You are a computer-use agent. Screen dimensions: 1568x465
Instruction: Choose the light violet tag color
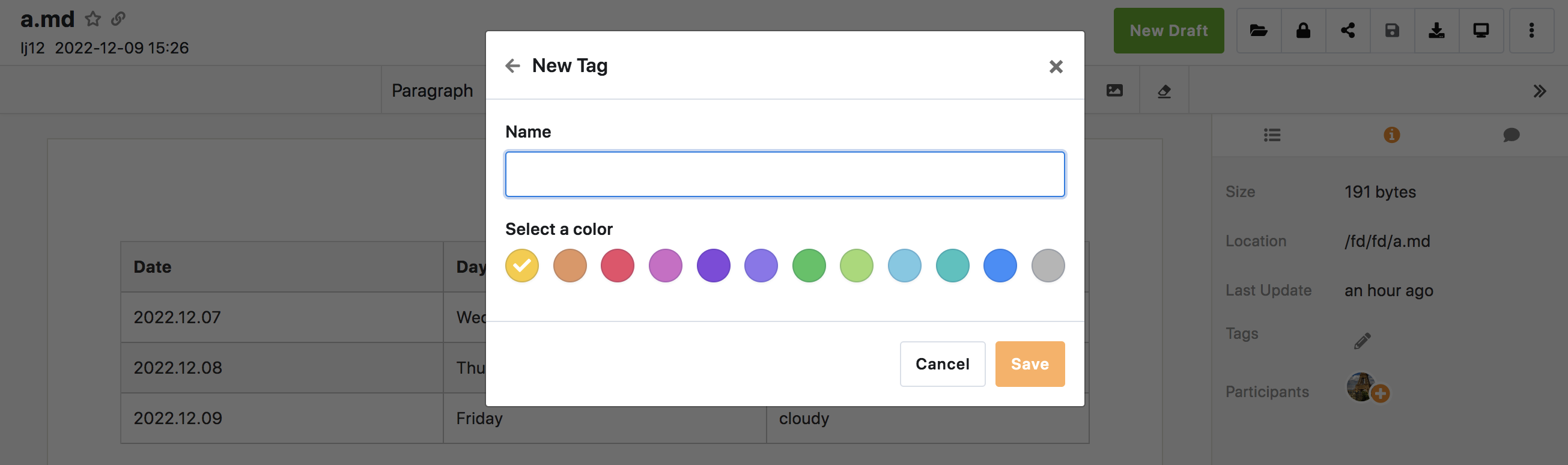click(761, 266)
